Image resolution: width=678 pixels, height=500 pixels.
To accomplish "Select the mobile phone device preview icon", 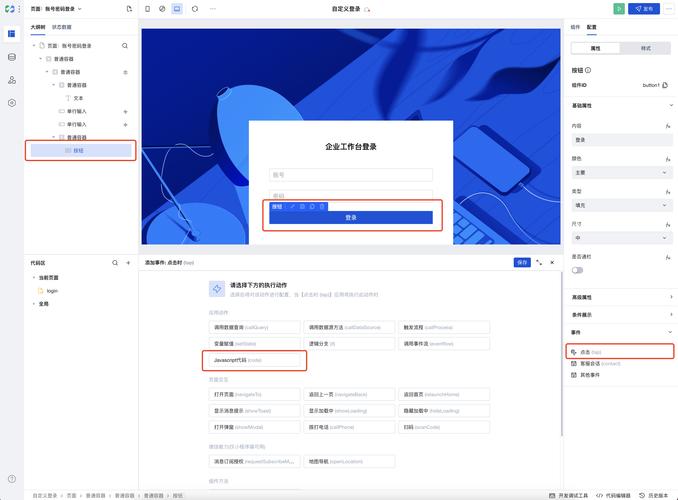I will pyautogui.click(x=147, y=8).
